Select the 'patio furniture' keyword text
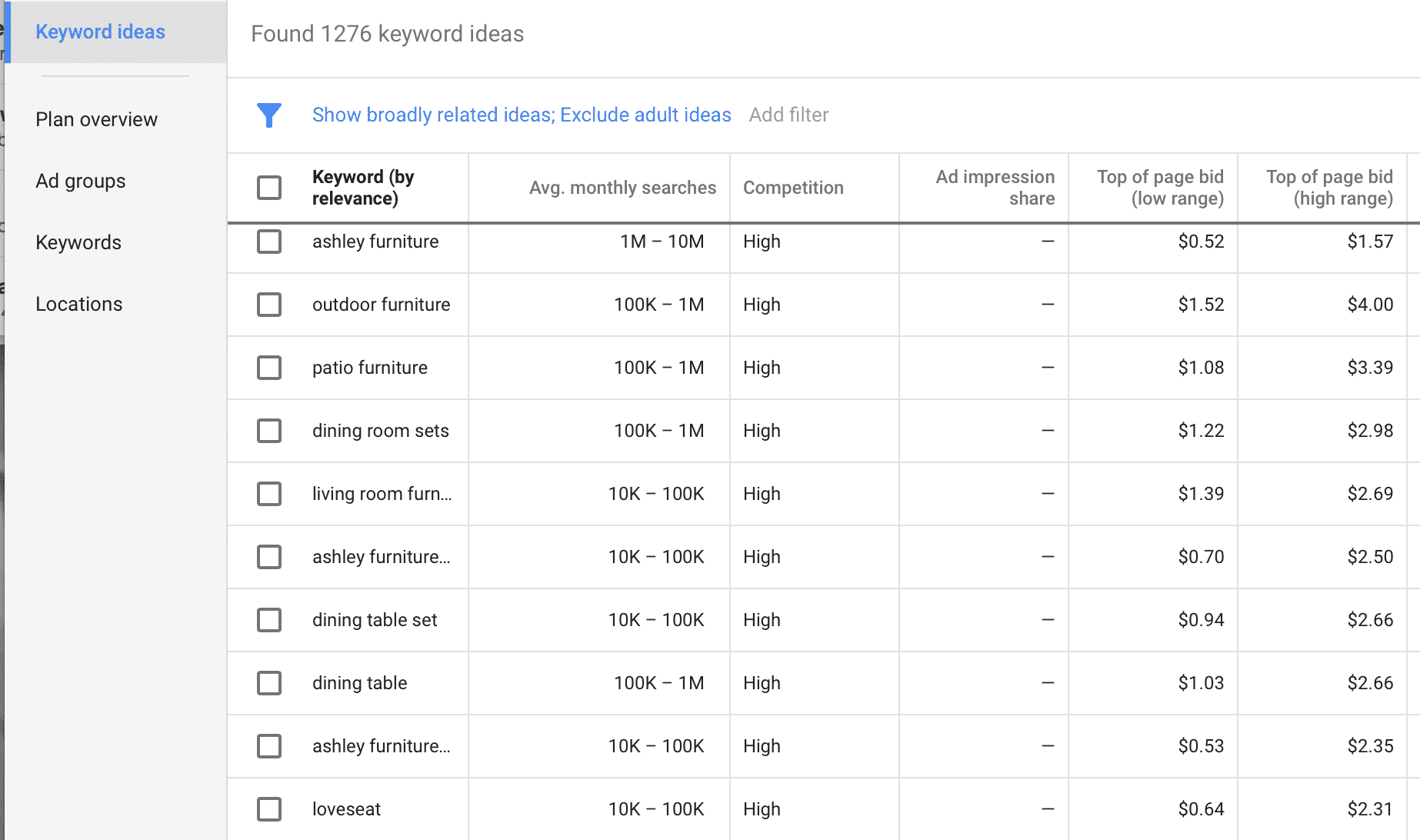 pyautogui.click(x=369, y=368)
